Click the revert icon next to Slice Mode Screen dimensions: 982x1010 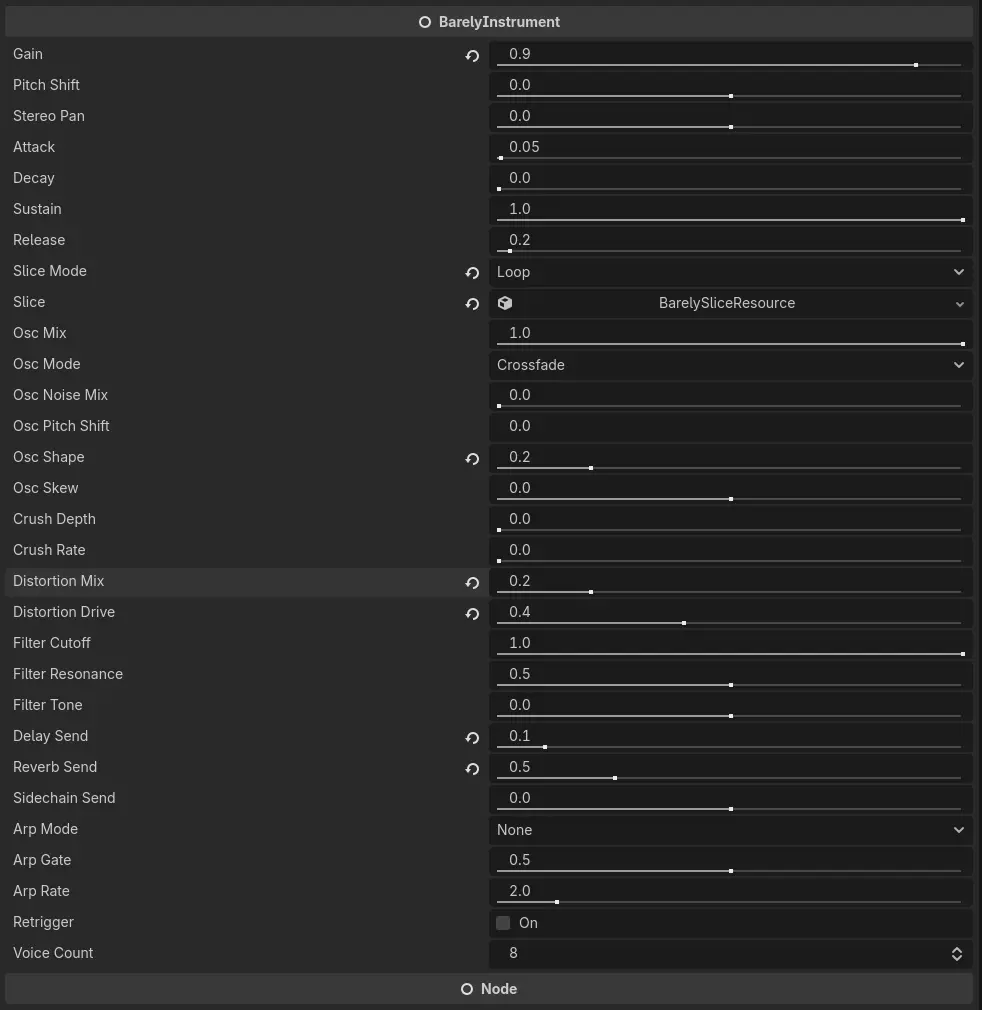[x=472, y=272]
